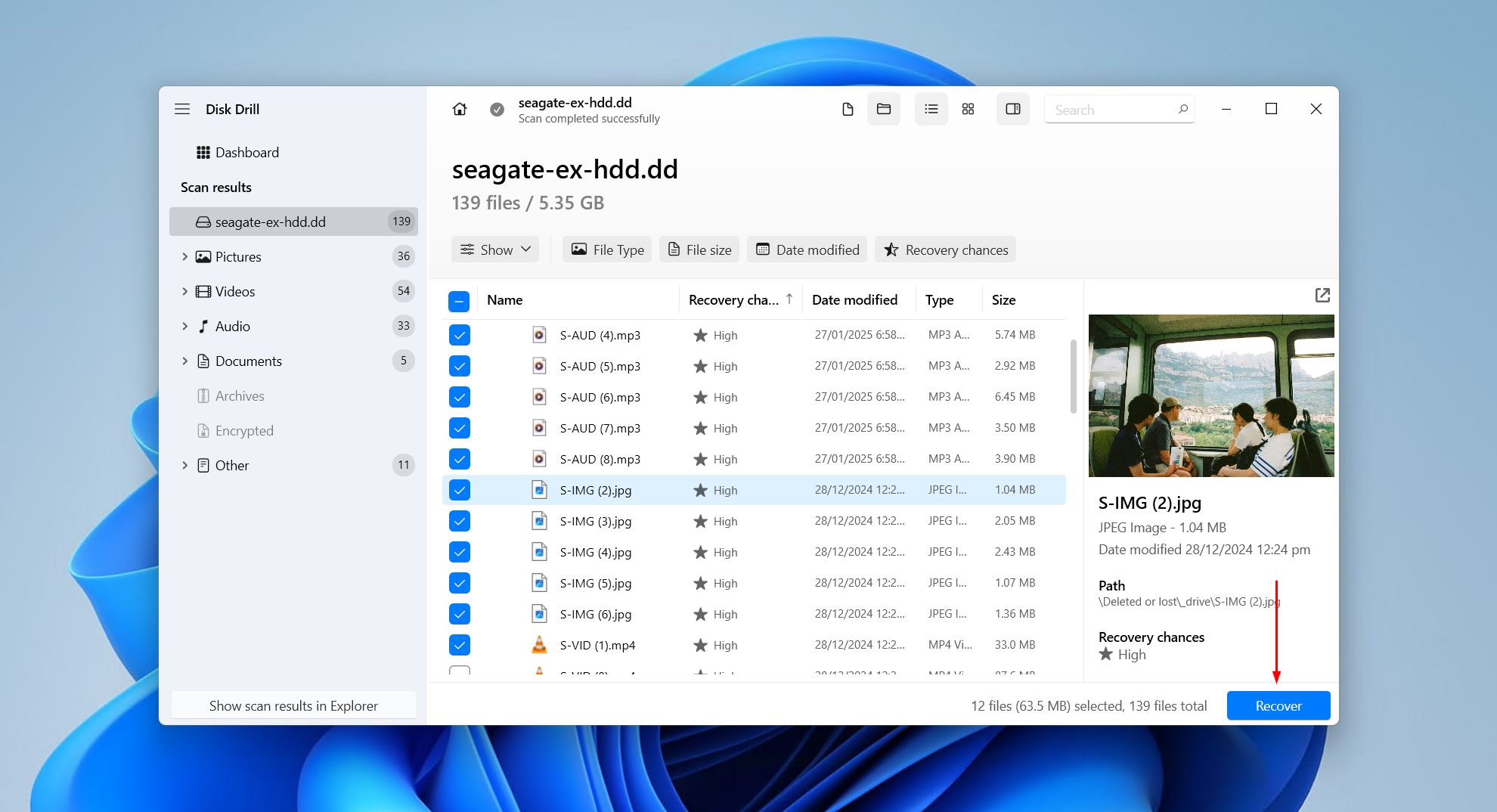Expand the Other category

click(x=184, y=466)
